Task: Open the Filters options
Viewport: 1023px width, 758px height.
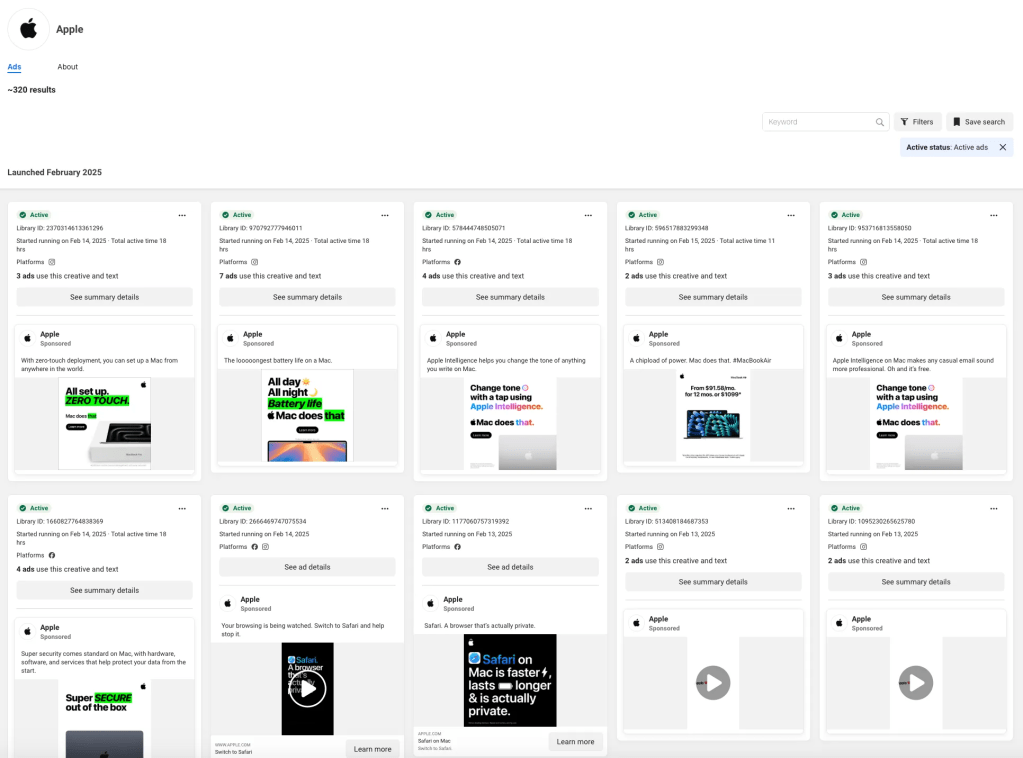Action: point(917,122)
